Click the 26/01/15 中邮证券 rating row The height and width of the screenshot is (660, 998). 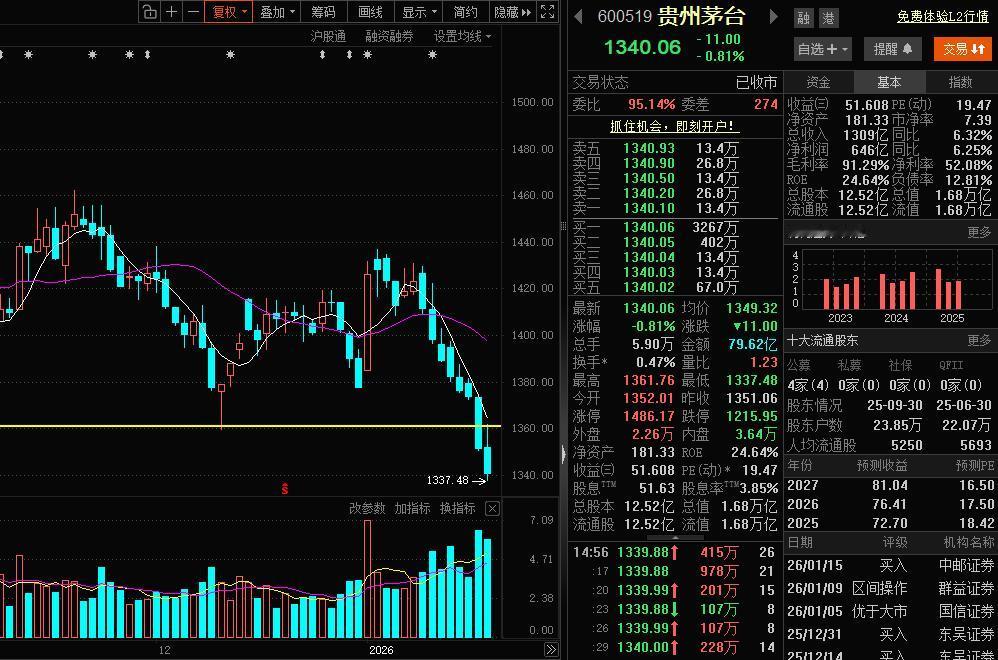(890, 565)
